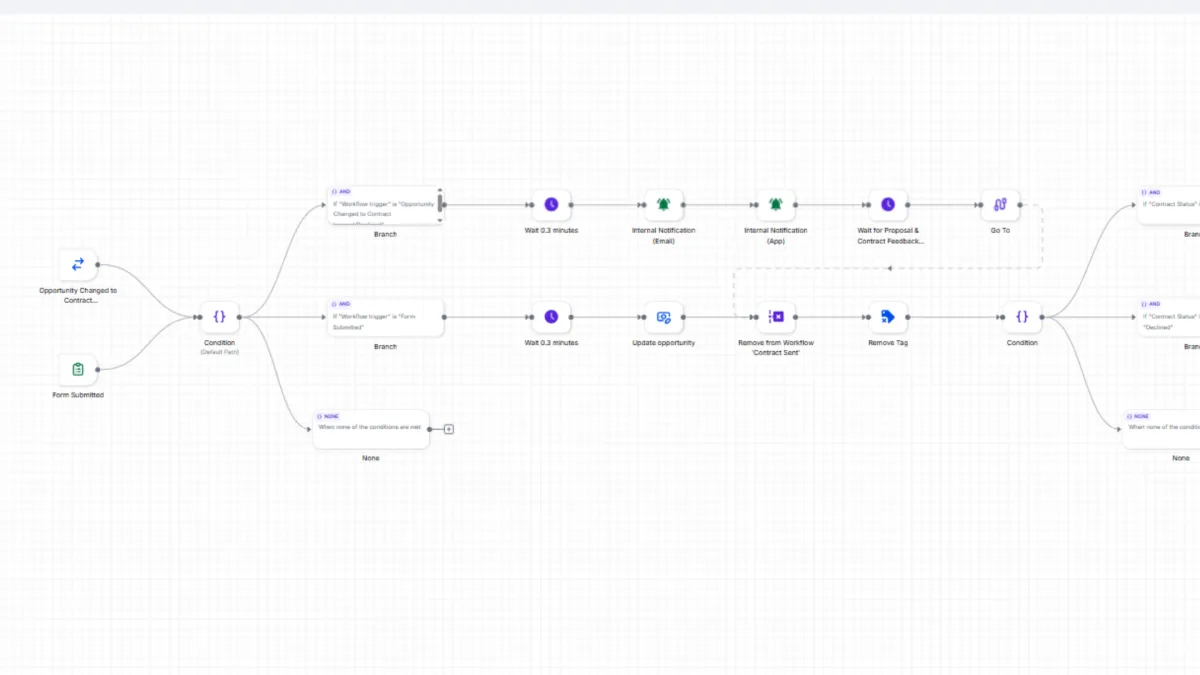Click the "Update opportunity" label
This screenshot has height=675, width=1200.
pyautogui.click(x=663, y=343)
